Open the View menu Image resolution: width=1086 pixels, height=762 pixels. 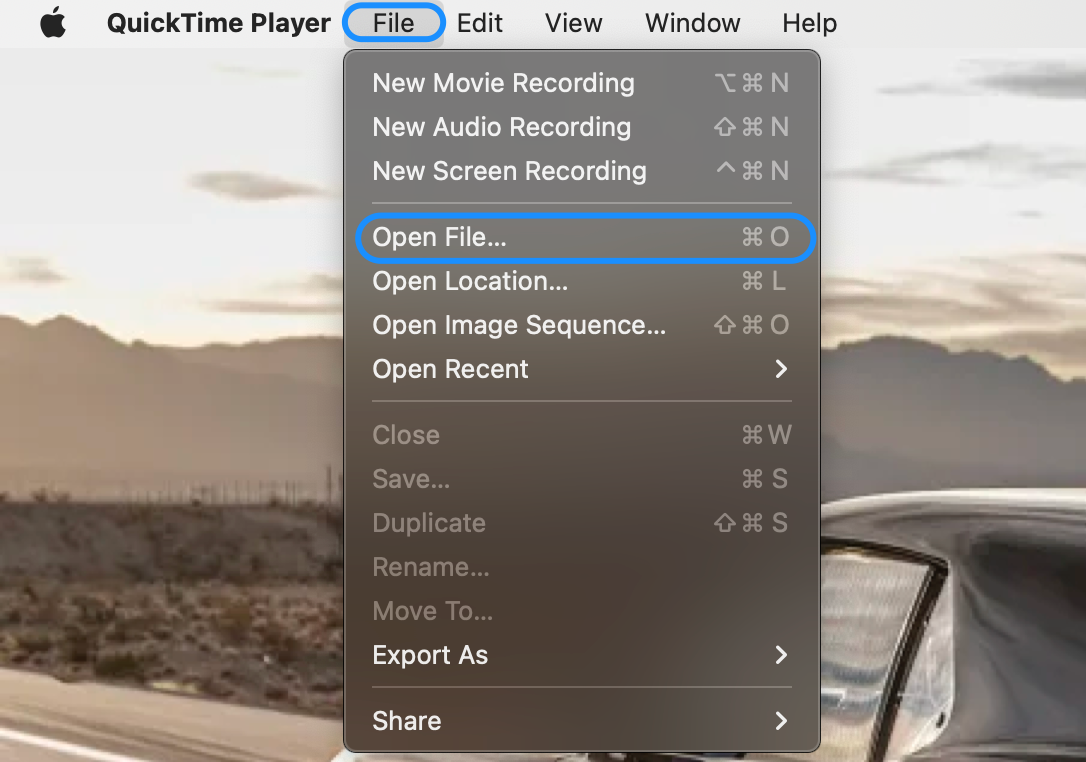pyautogui.click(x=573, y=22)
